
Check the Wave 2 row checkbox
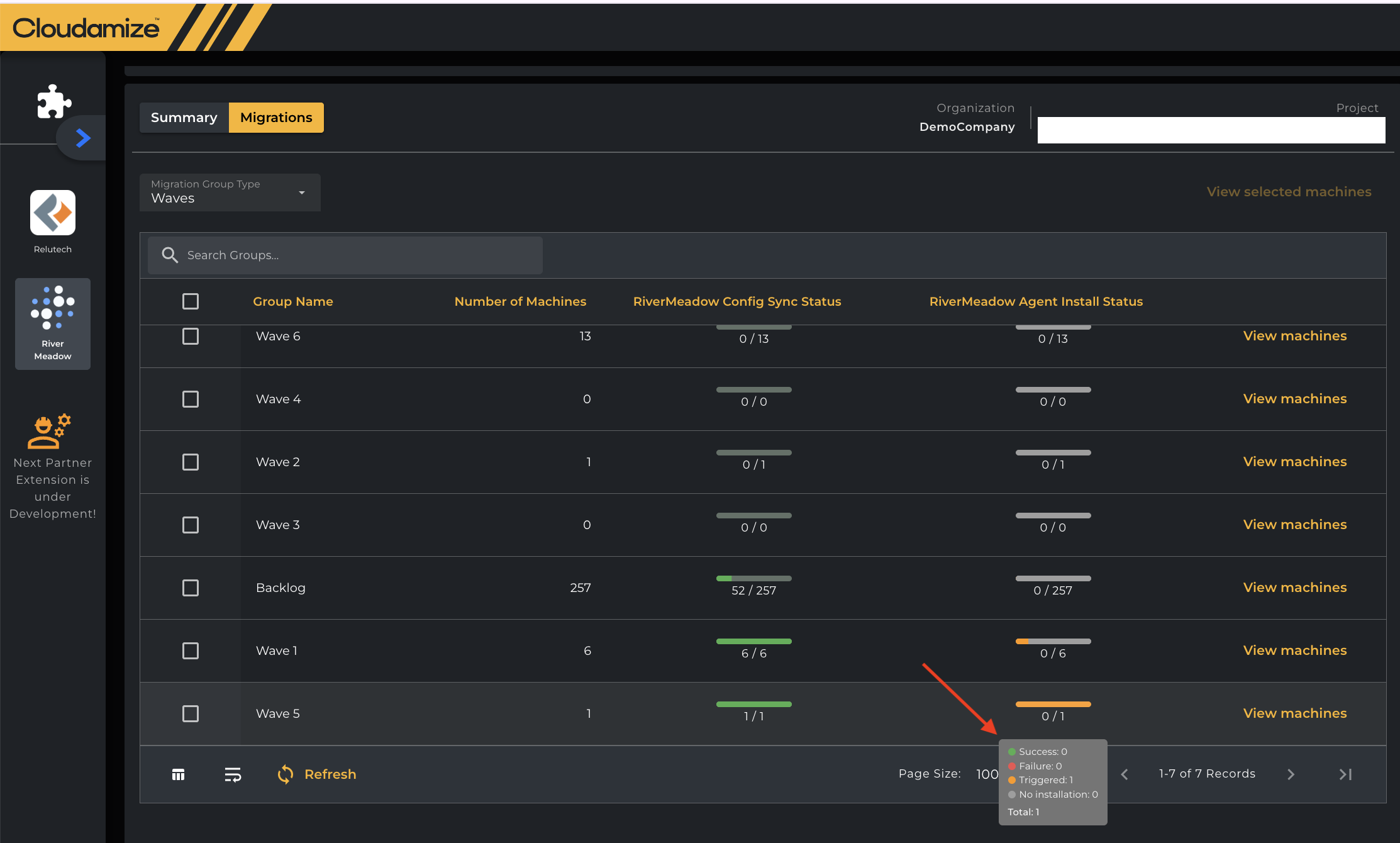click(191, 462)
